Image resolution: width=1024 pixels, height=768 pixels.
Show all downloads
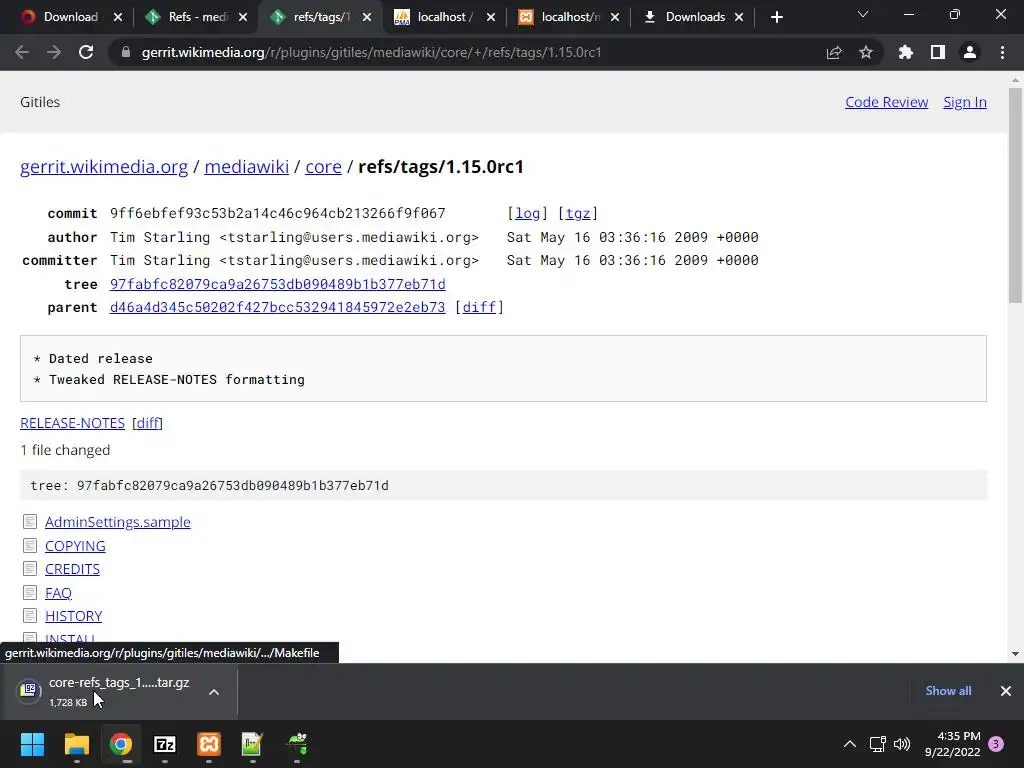point(948,691)
